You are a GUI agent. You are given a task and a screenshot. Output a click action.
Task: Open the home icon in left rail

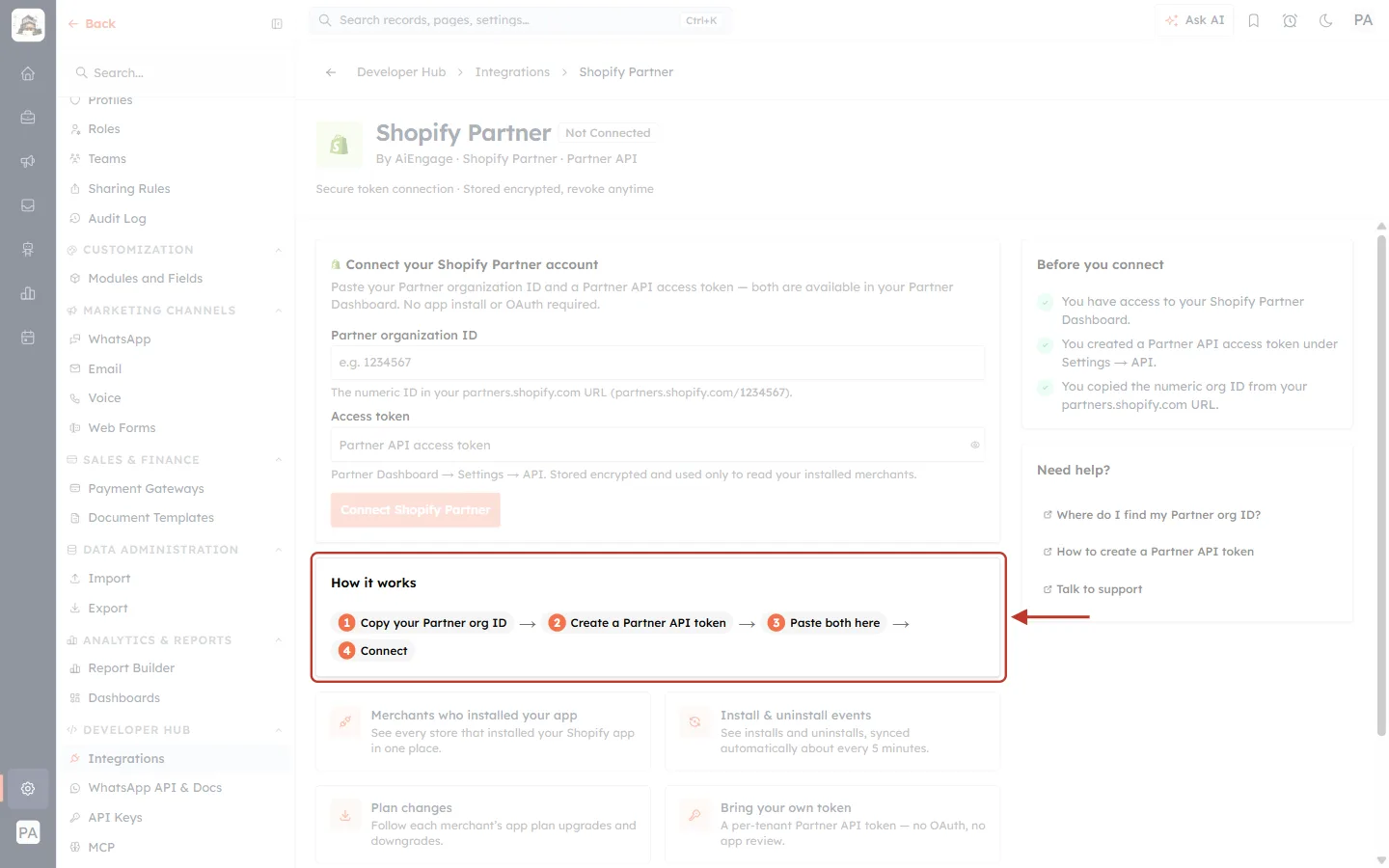pyautogui.click(x=28, y=73)
